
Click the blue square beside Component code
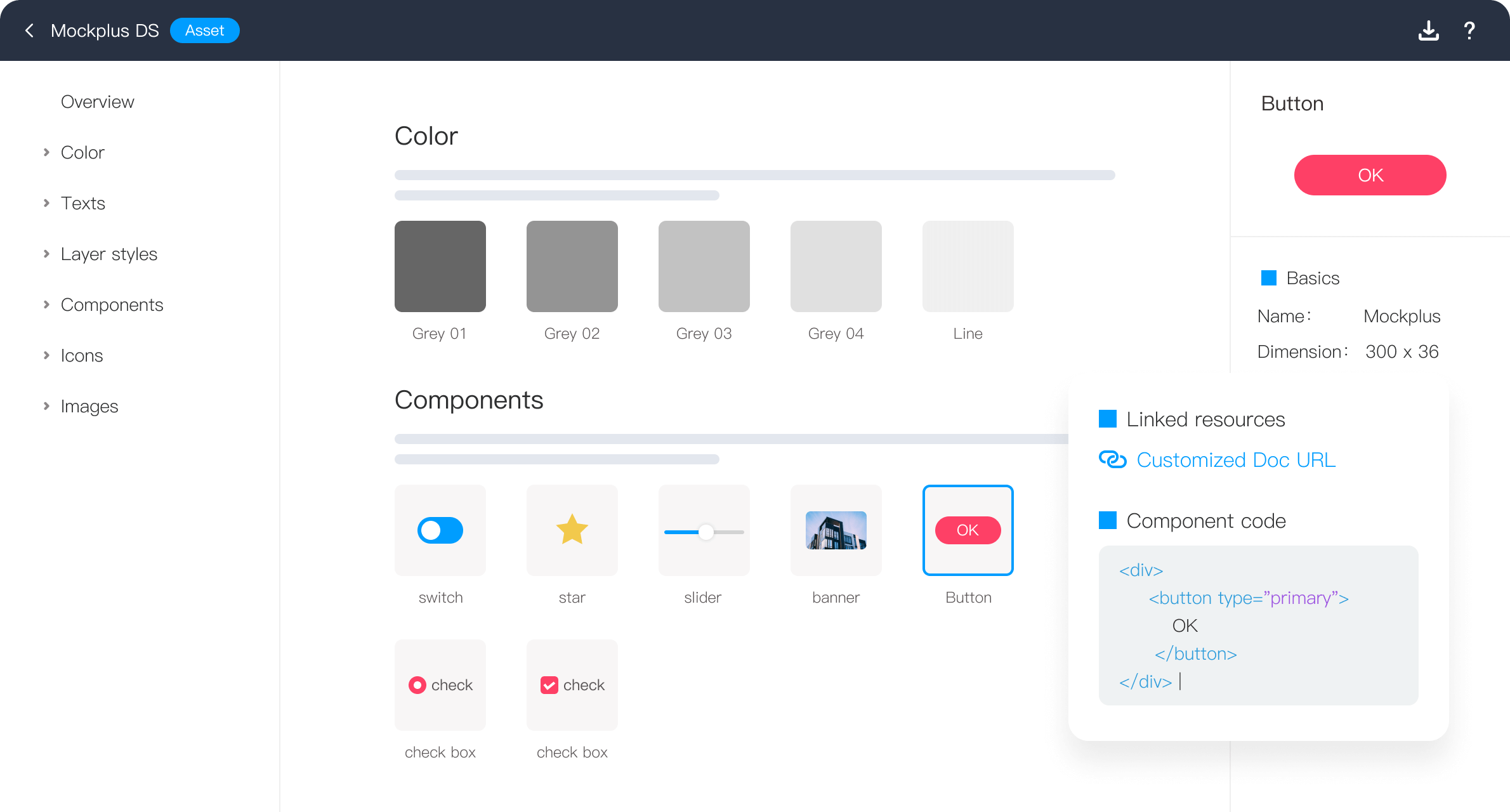(1108, 520)
